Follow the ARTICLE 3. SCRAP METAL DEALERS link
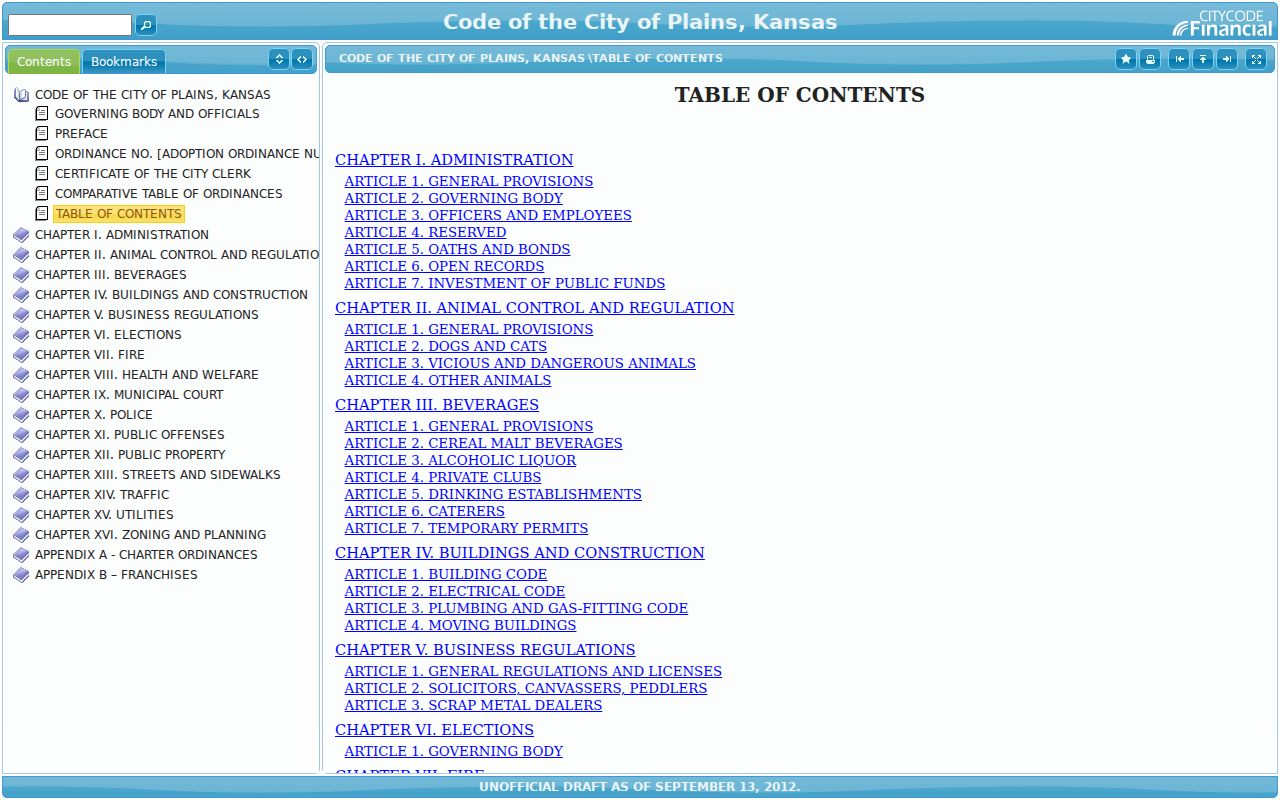Screen dimensions: 1280x800 (473, 705)
